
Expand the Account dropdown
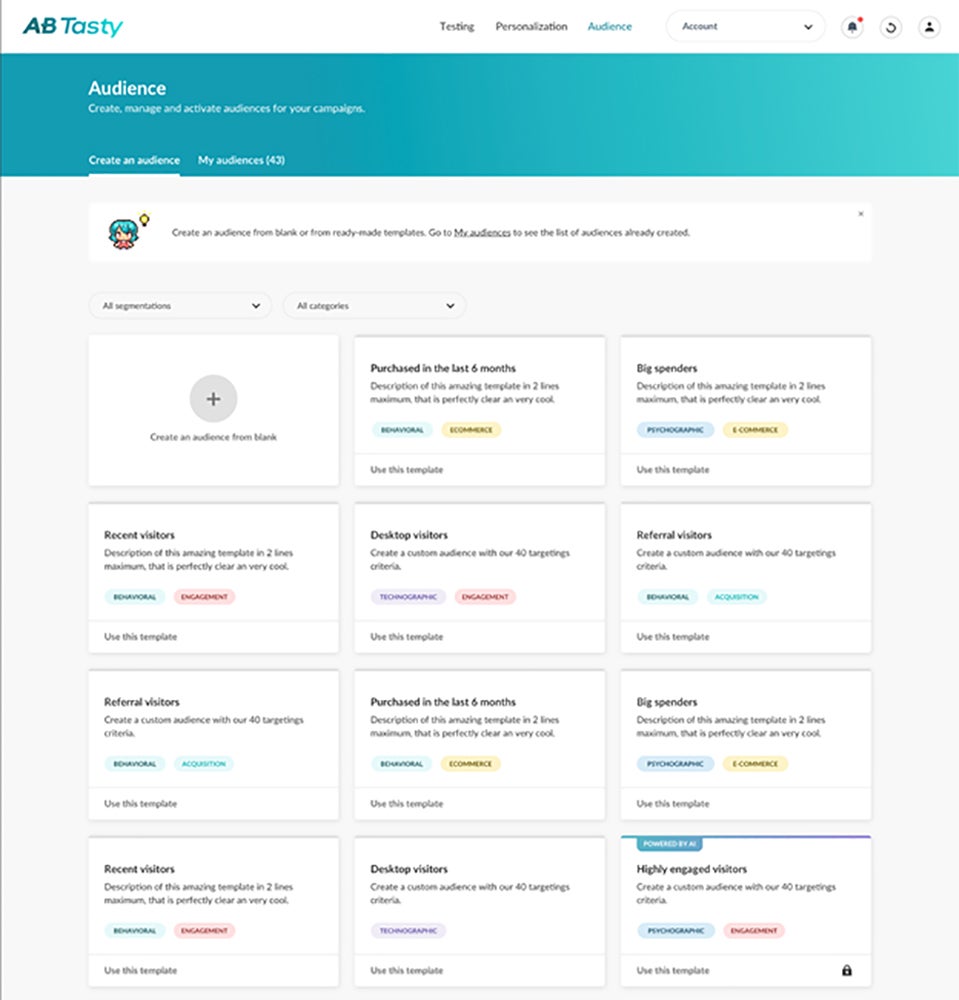(x=745, y=27)
